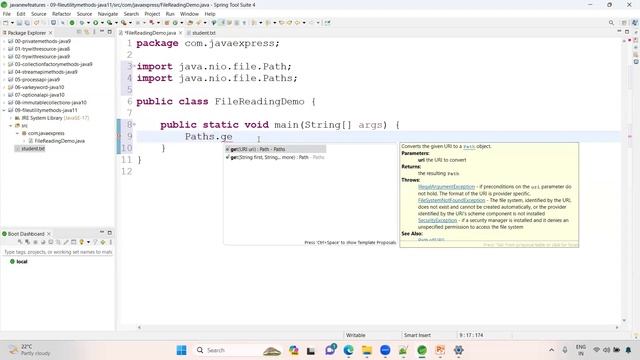Open Microsoft Edge from the taskbar

pyautogui.click(x=348, y=350)
